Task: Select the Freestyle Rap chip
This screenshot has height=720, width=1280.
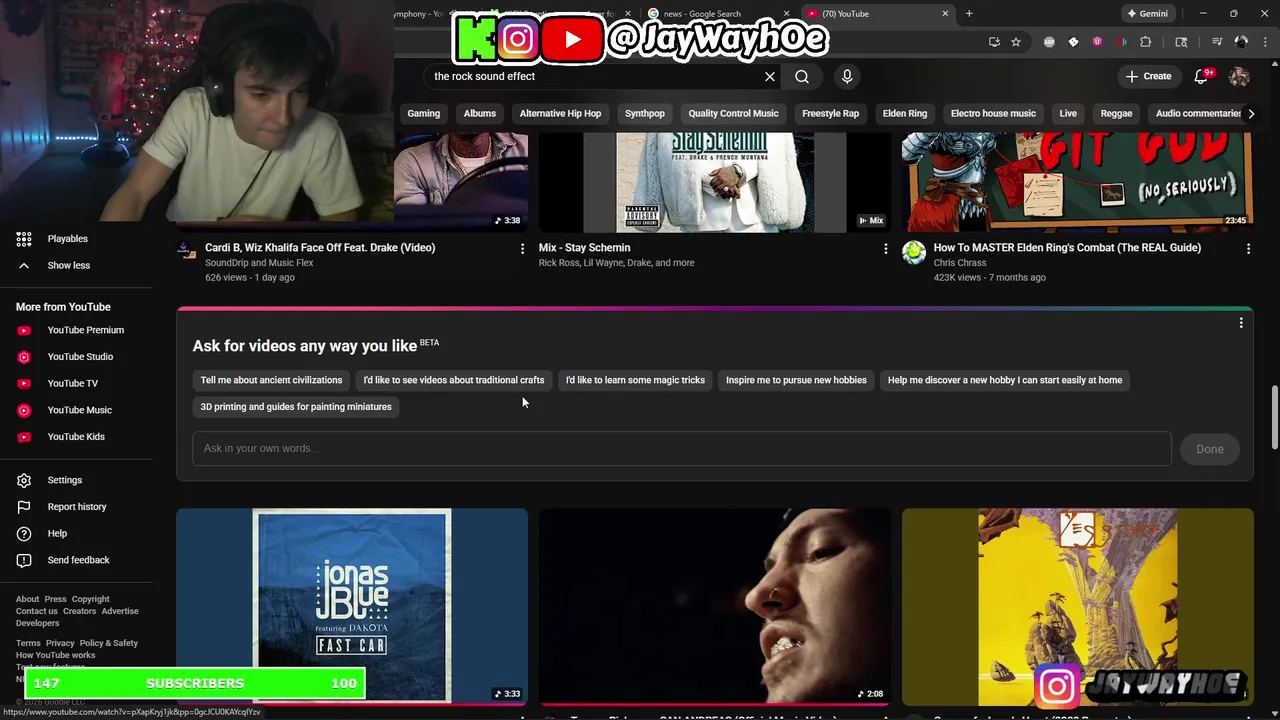Action: click(x=830, y=113)
